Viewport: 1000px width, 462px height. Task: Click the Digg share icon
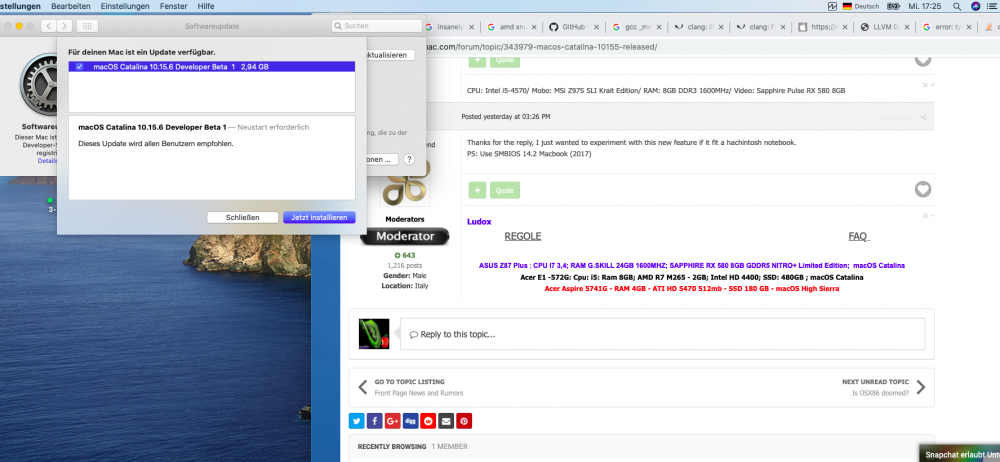[410, 421]
